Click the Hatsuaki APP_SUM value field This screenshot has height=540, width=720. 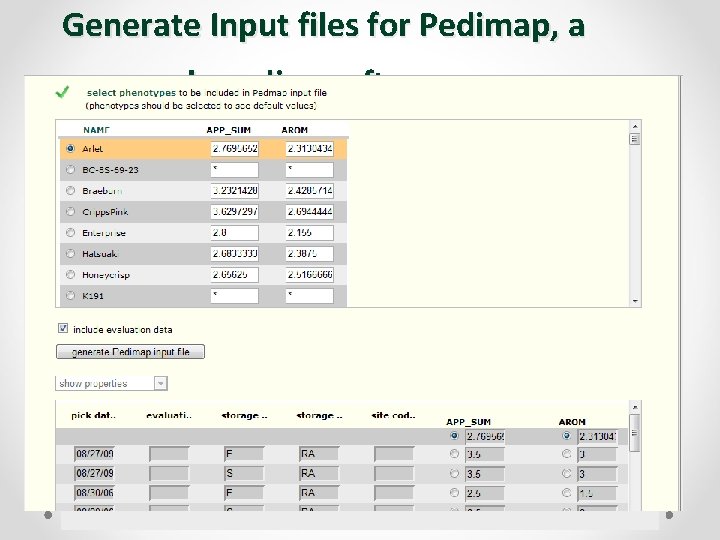pos(235,253)
